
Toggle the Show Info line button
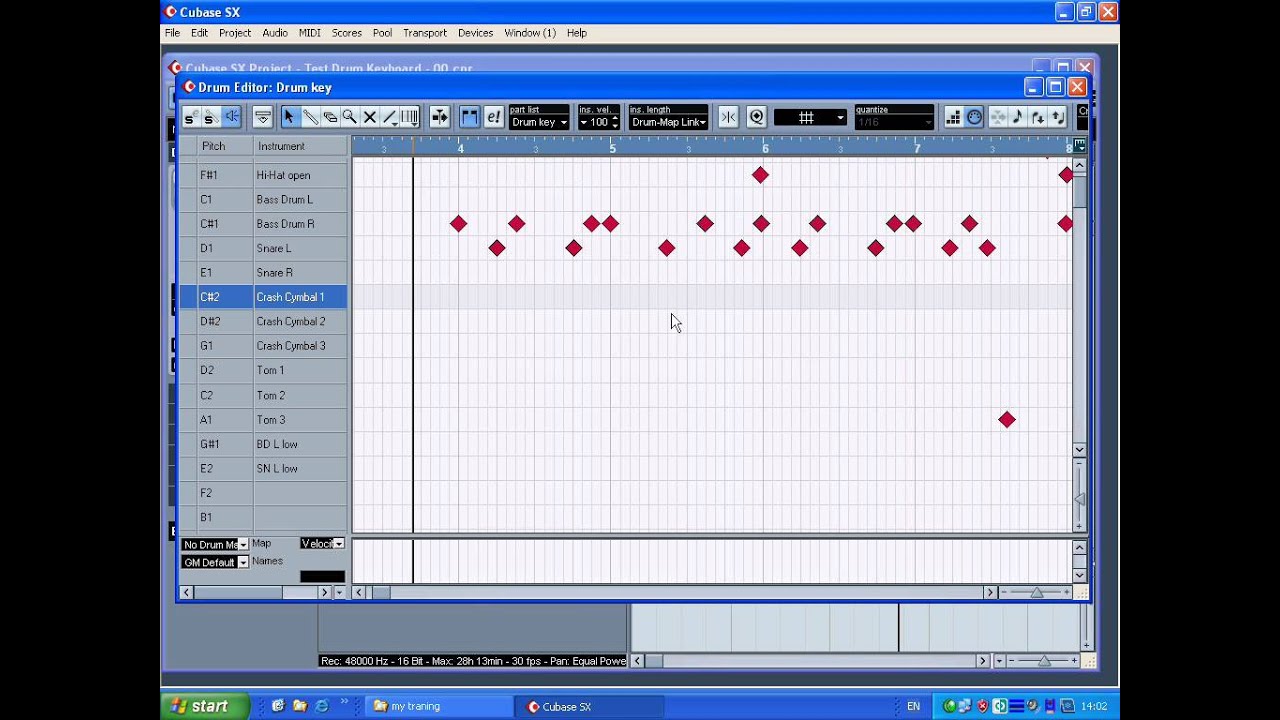[x=262, y=118]
